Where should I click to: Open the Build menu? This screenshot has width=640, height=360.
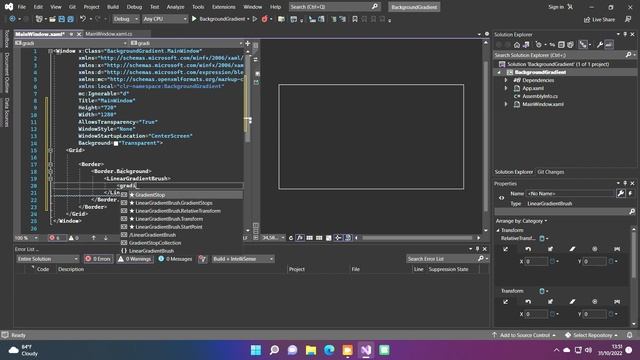(x=113, y=7)
